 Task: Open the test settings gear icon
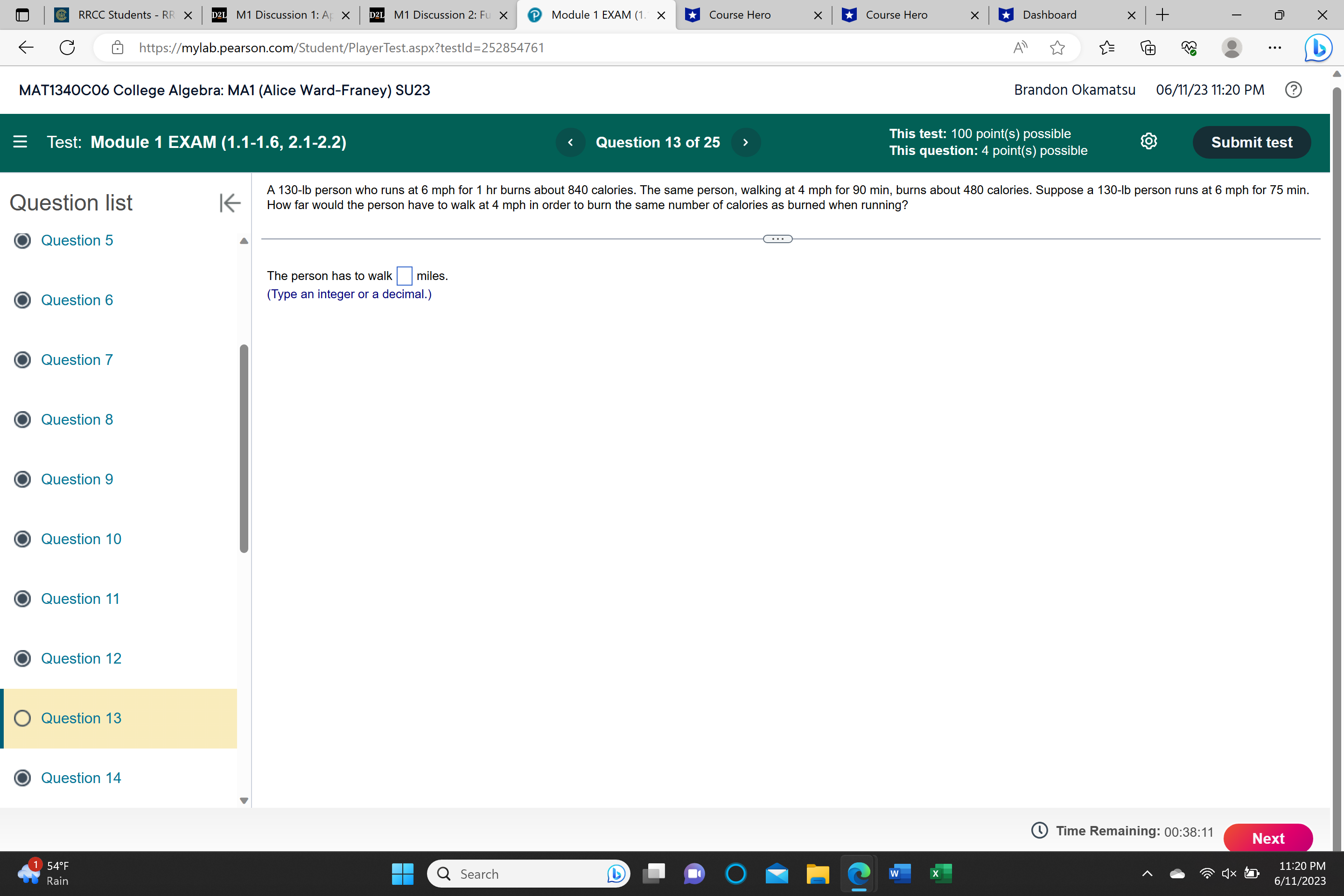click(x=1149, y=142)
